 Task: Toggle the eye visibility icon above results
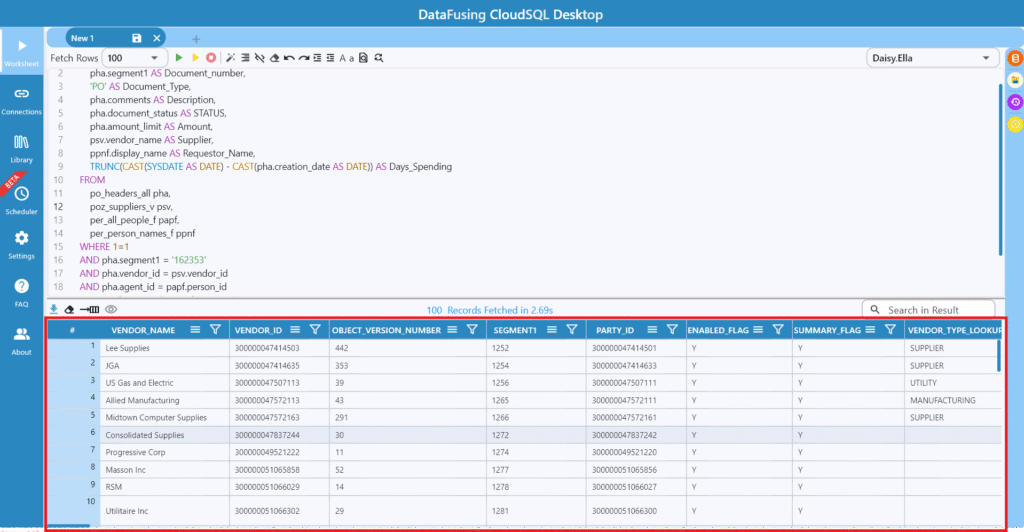point(111,309)
